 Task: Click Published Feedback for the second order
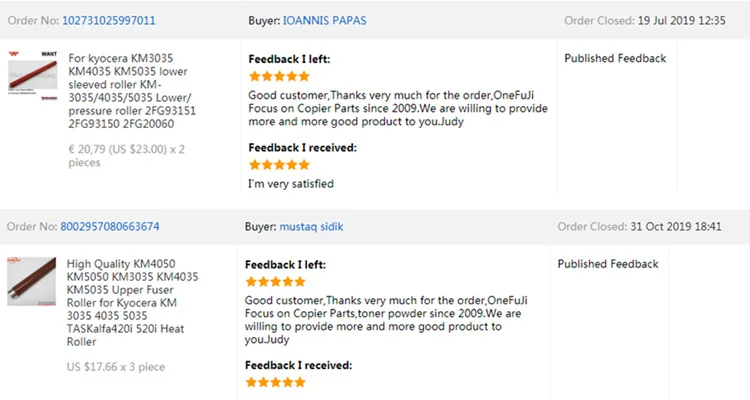(608, 264)
